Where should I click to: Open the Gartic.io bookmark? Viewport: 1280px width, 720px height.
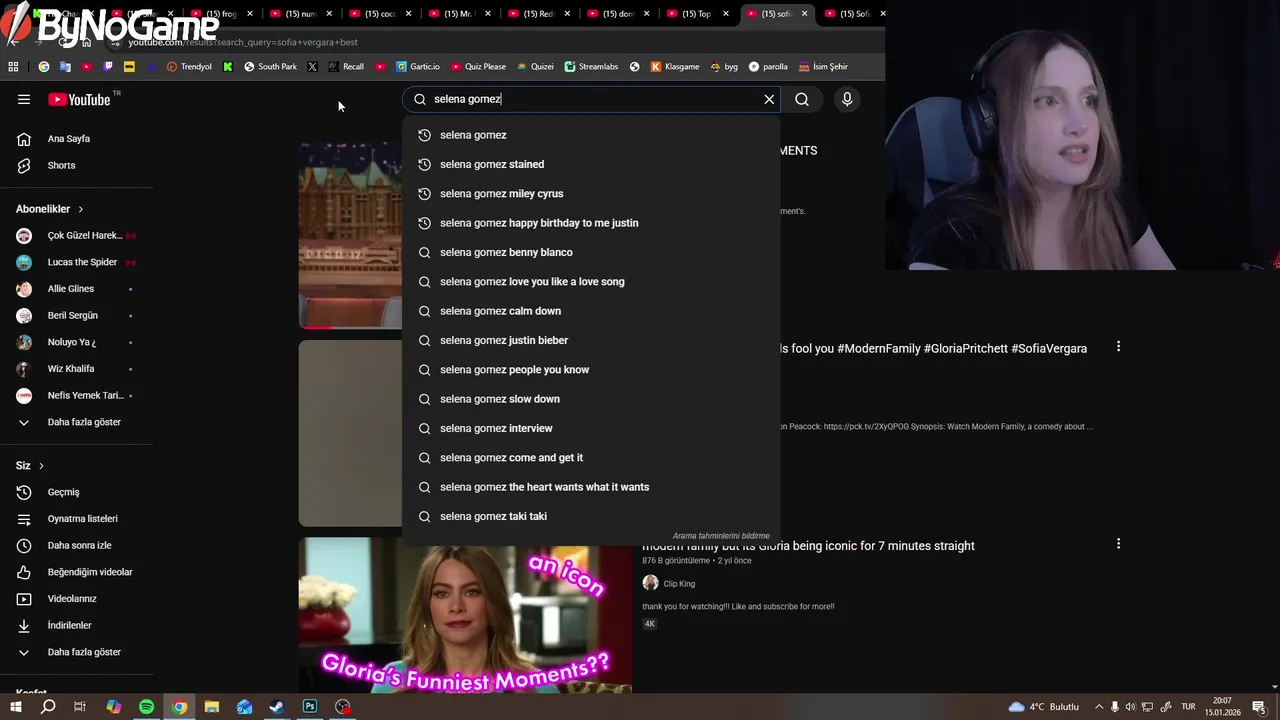pyautogui.click(x=418, y=67)
